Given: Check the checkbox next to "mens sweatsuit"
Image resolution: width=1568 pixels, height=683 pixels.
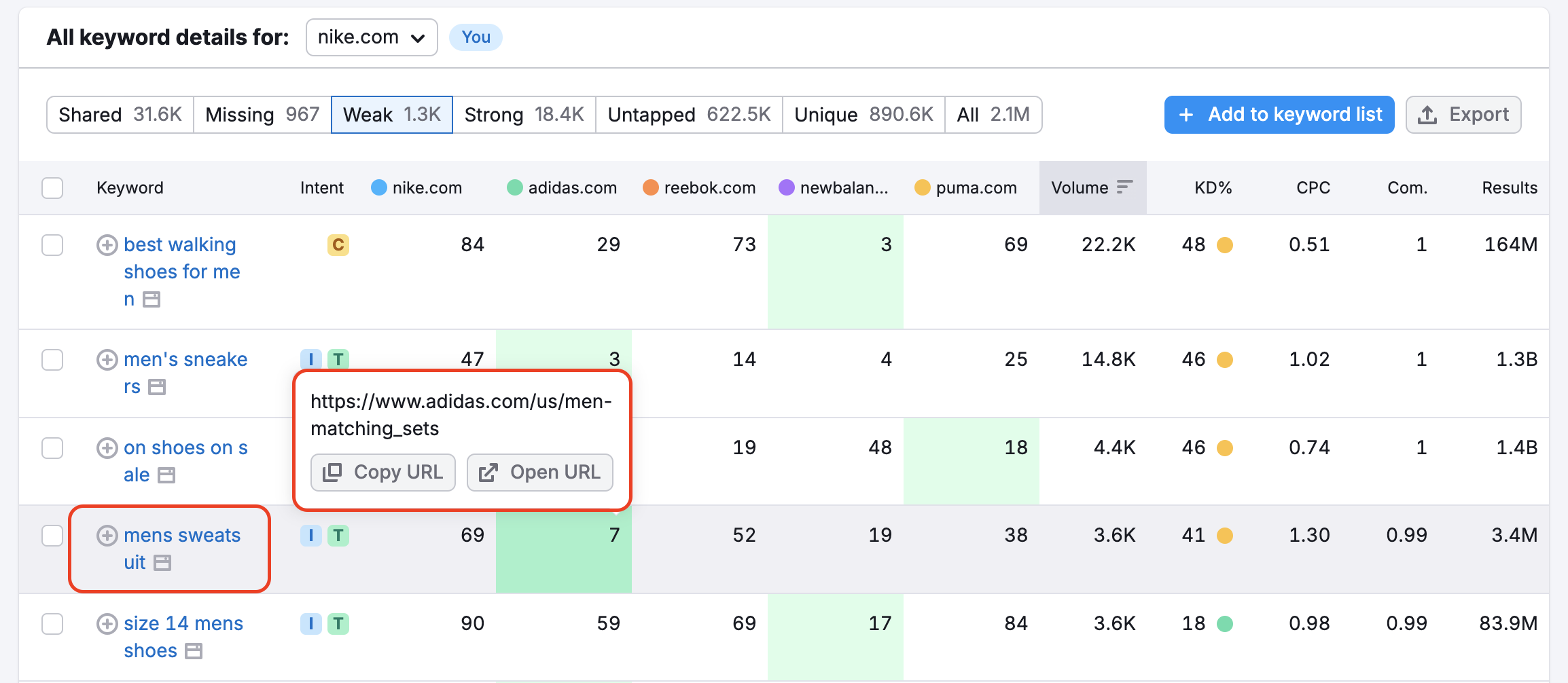Looking at the screenshot, I should pyautogui.click(x=52, y=536).
